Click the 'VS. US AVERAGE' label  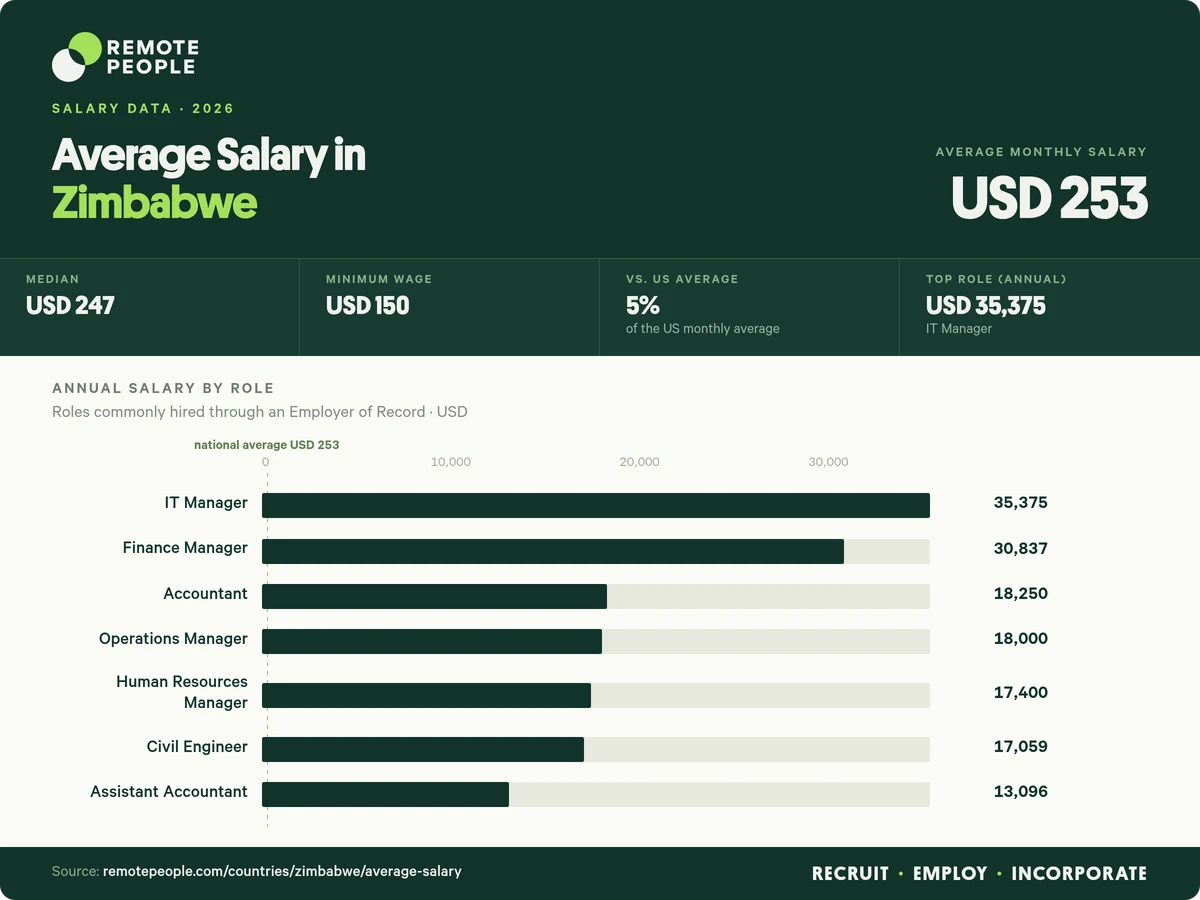tap(682, 279)
